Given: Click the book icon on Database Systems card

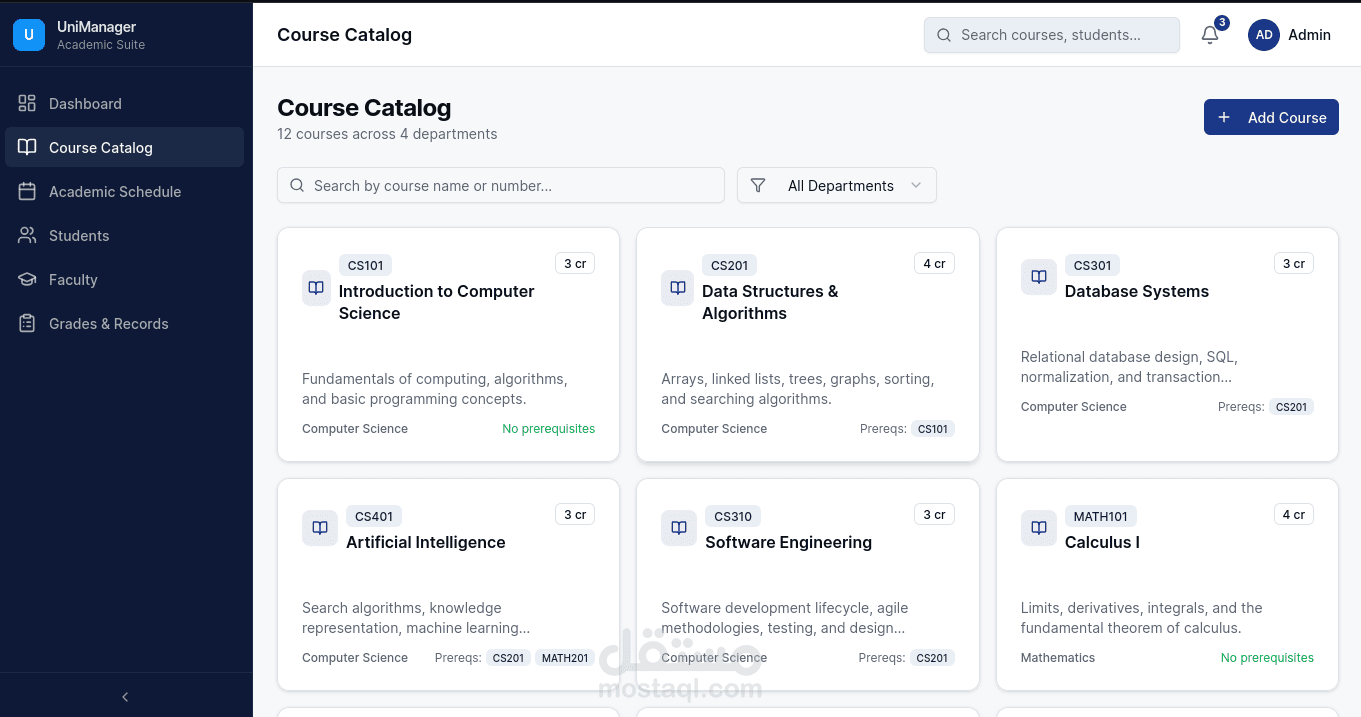Looking at the screenshot, I should (1038, 277).
